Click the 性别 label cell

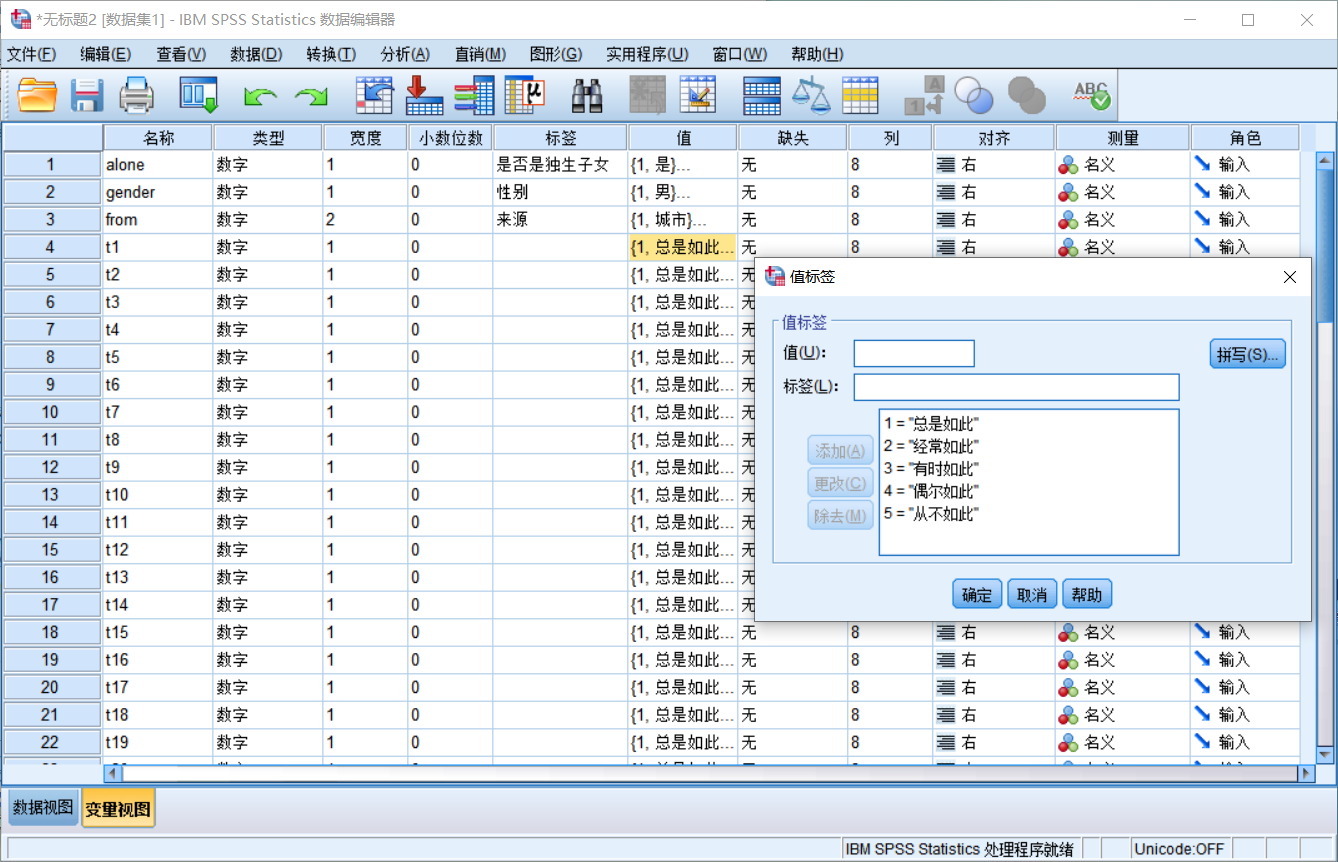coord(560,192)
